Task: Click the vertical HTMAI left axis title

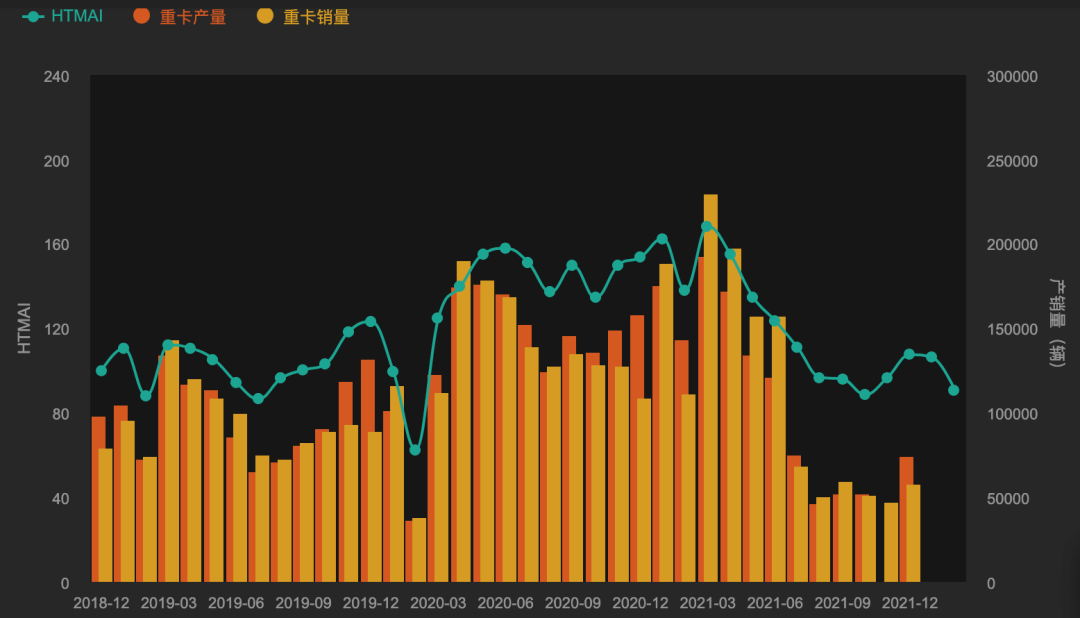Action: [x=24, y=328]
